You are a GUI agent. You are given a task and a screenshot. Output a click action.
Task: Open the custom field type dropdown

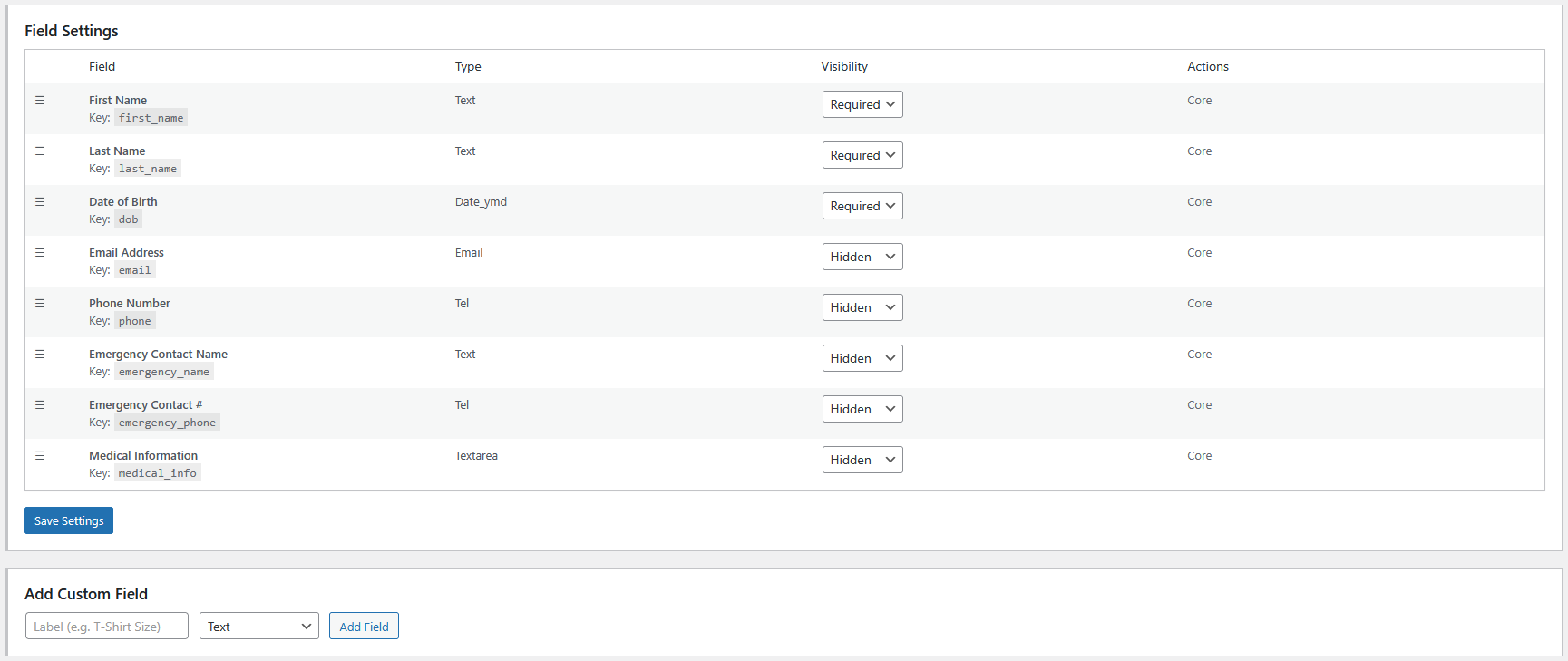pos(258,627)
